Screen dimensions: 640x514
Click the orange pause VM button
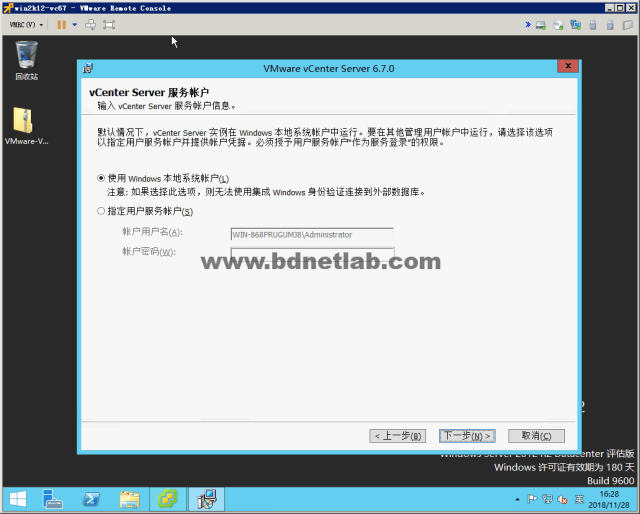tap(62, 25)
